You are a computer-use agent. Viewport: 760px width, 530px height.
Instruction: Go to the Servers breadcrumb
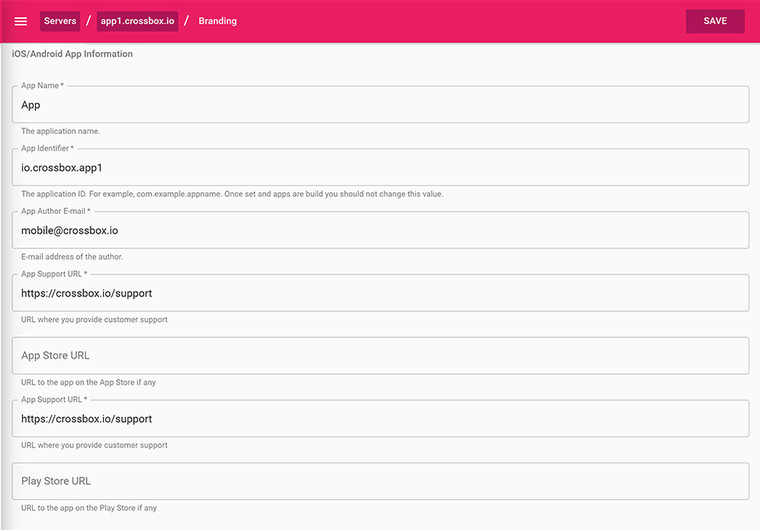[60, 21]
